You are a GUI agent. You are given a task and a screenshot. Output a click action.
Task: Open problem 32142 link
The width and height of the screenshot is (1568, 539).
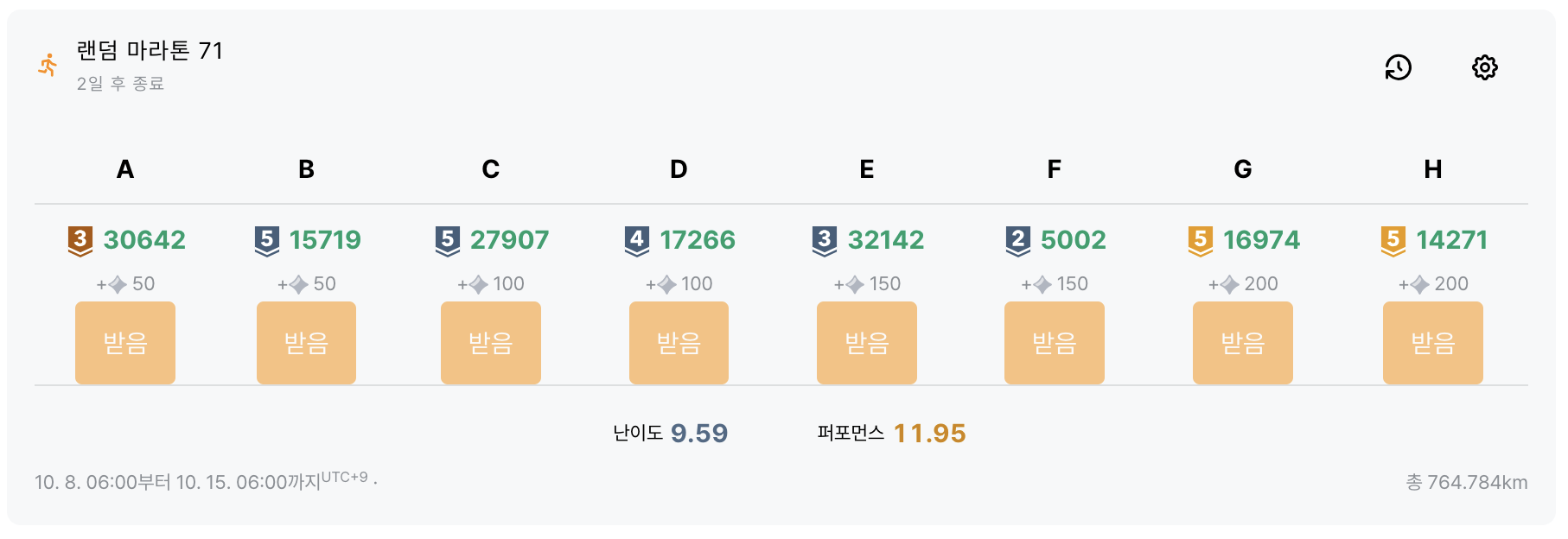(888, 239)
